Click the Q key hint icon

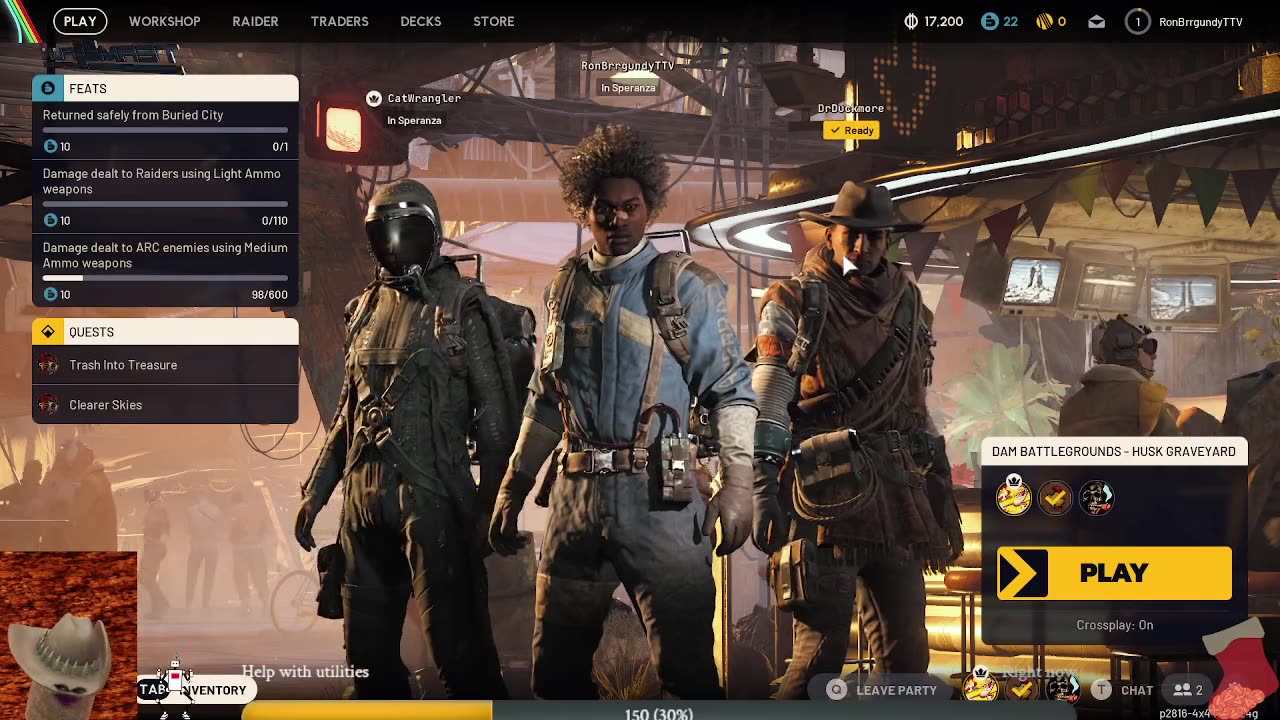837,690
